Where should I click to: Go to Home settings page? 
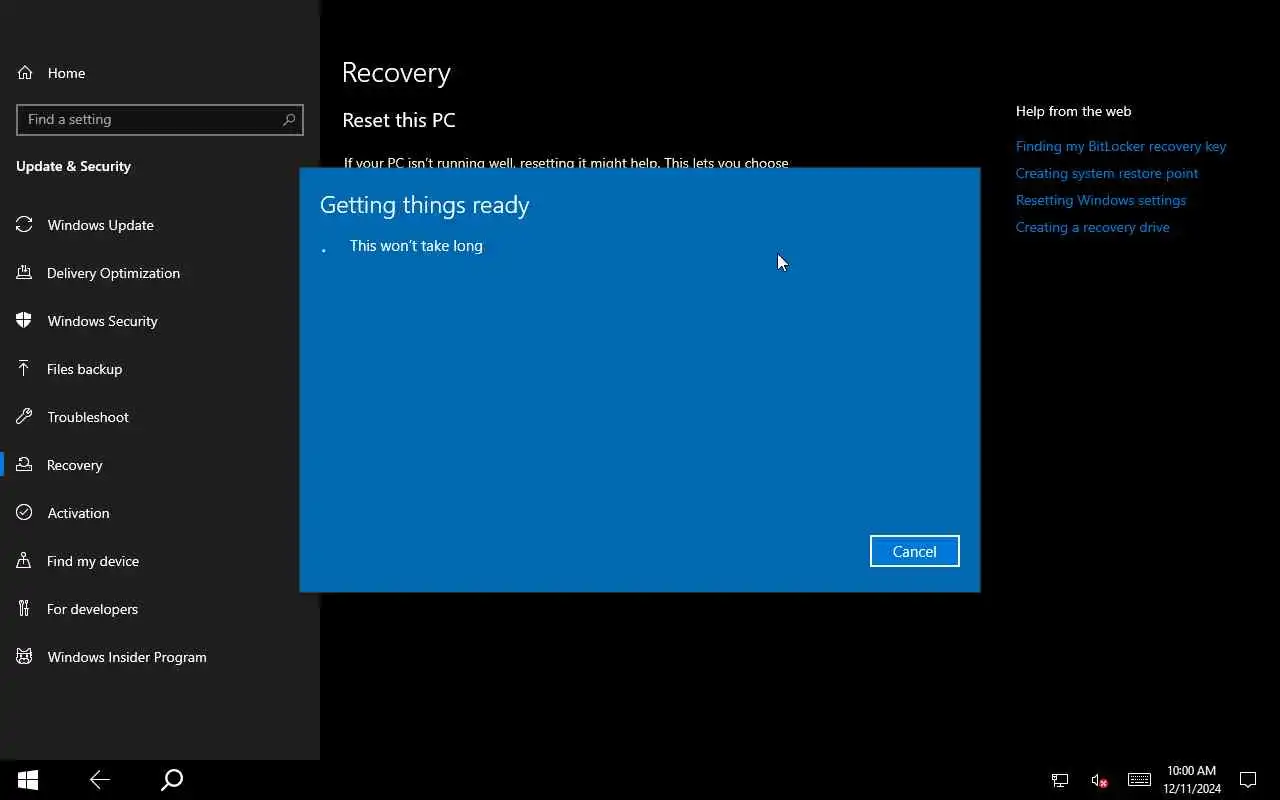click(66, 73)
